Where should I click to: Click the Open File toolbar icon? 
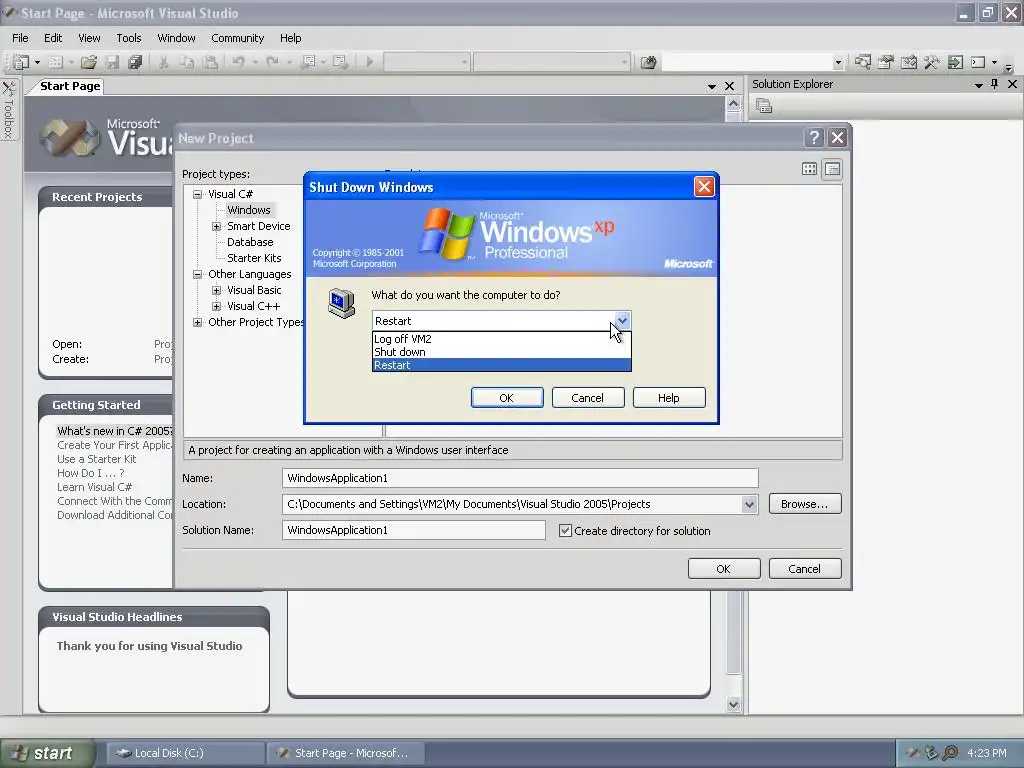[89, 62]
